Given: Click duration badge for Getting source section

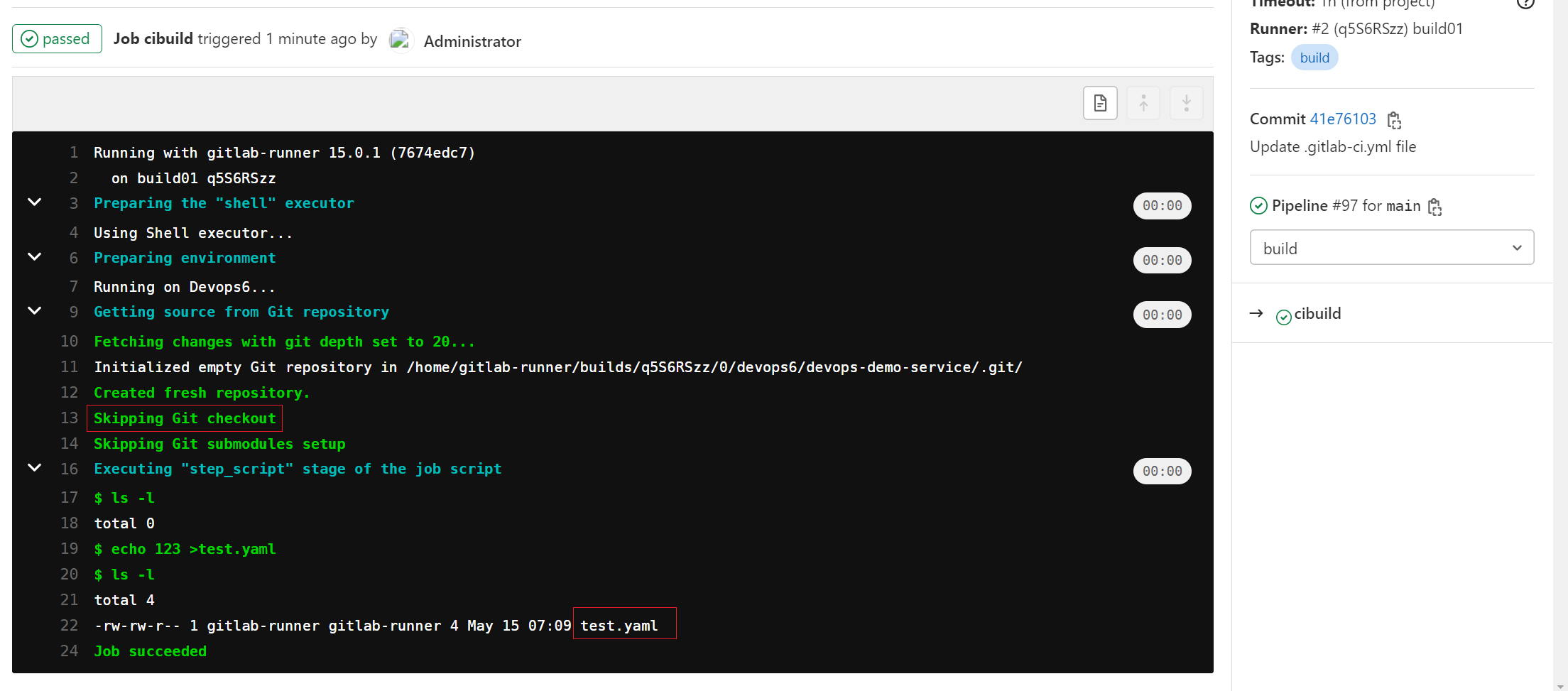Looking at the screenshot, I should point(1162,315).
